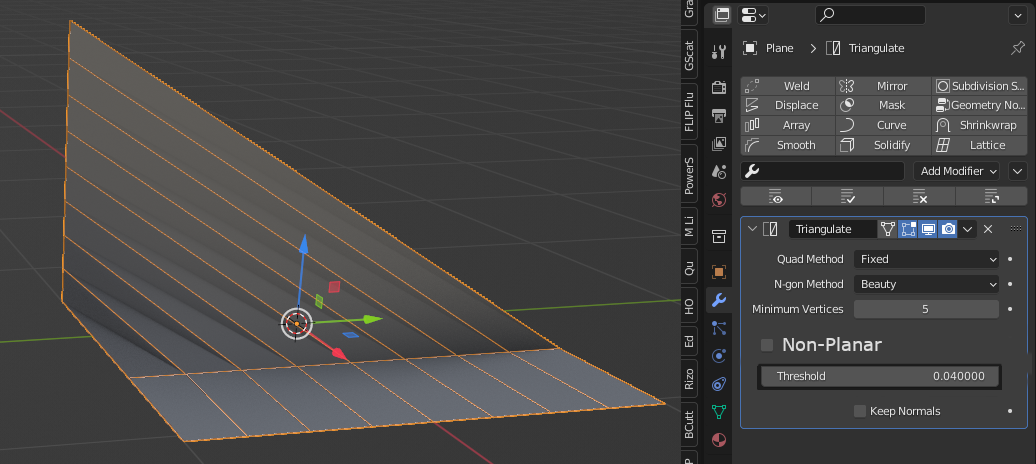
Task: Click the Triangulate modifier icon in breadcrumb
Action: [834, 48]
